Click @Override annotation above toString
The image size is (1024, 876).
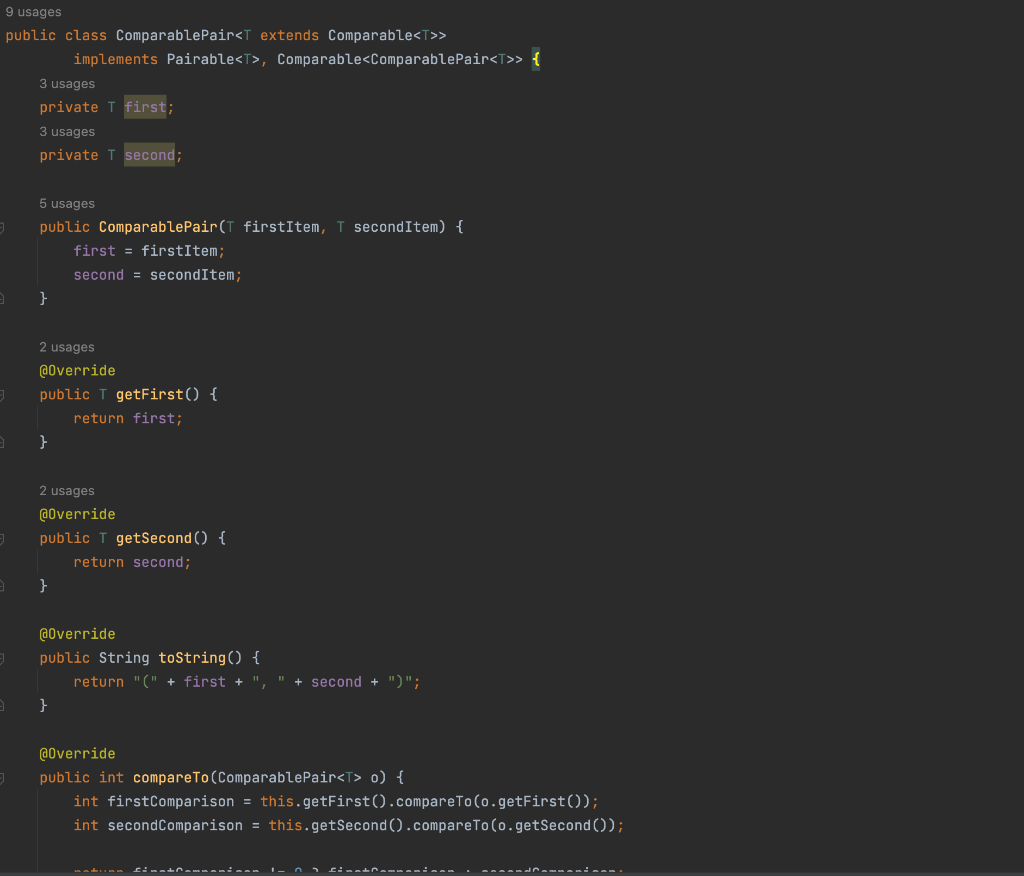(x=77, y=634)
